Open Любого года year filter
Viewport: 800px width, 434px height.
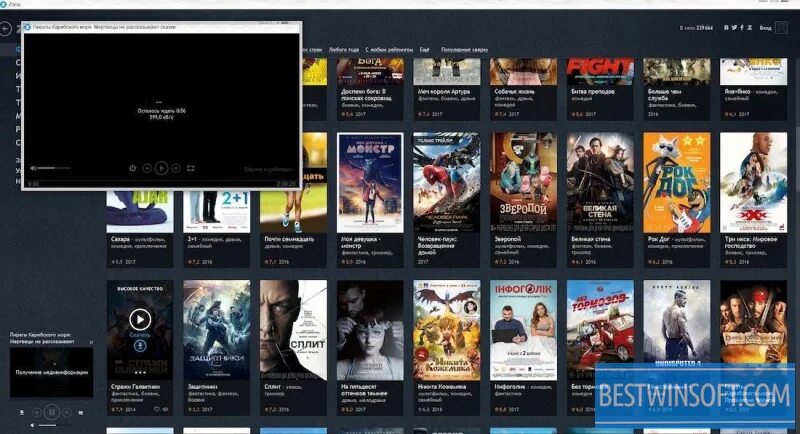pos(344,50)
